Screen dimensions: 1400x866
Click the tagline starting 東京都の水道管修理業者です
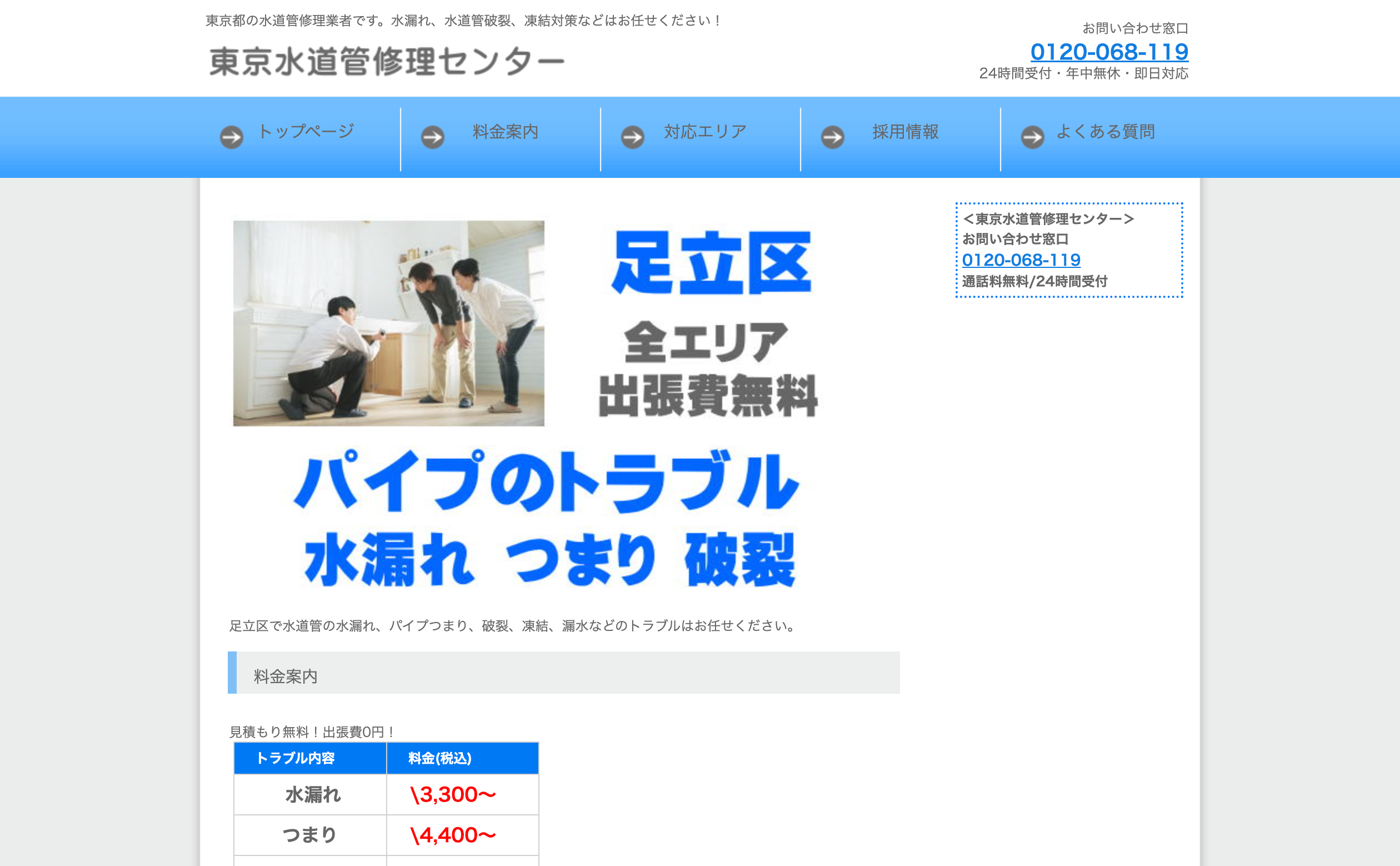coord(463,21)
